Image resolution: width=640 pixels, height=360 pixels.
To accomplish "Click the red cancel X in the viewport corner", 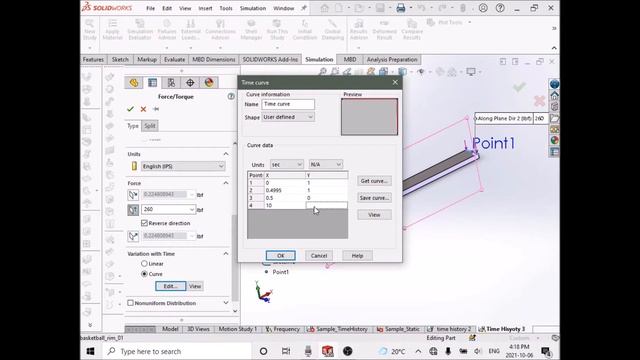I will [x=540, y=100].
